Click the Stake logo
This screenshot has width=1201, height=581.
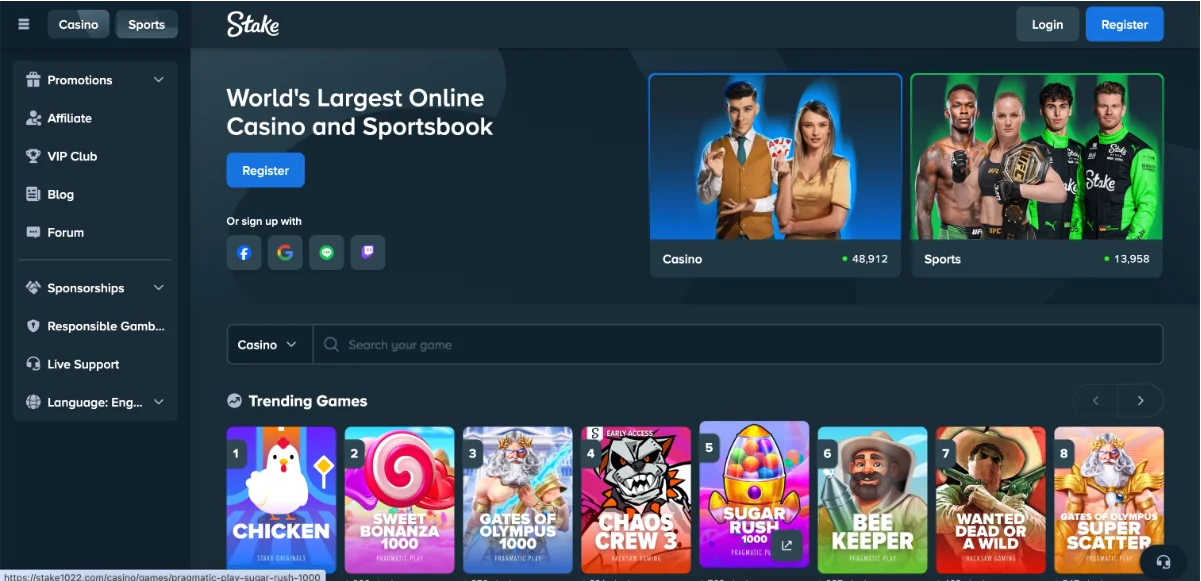click(x=252, y=24)
